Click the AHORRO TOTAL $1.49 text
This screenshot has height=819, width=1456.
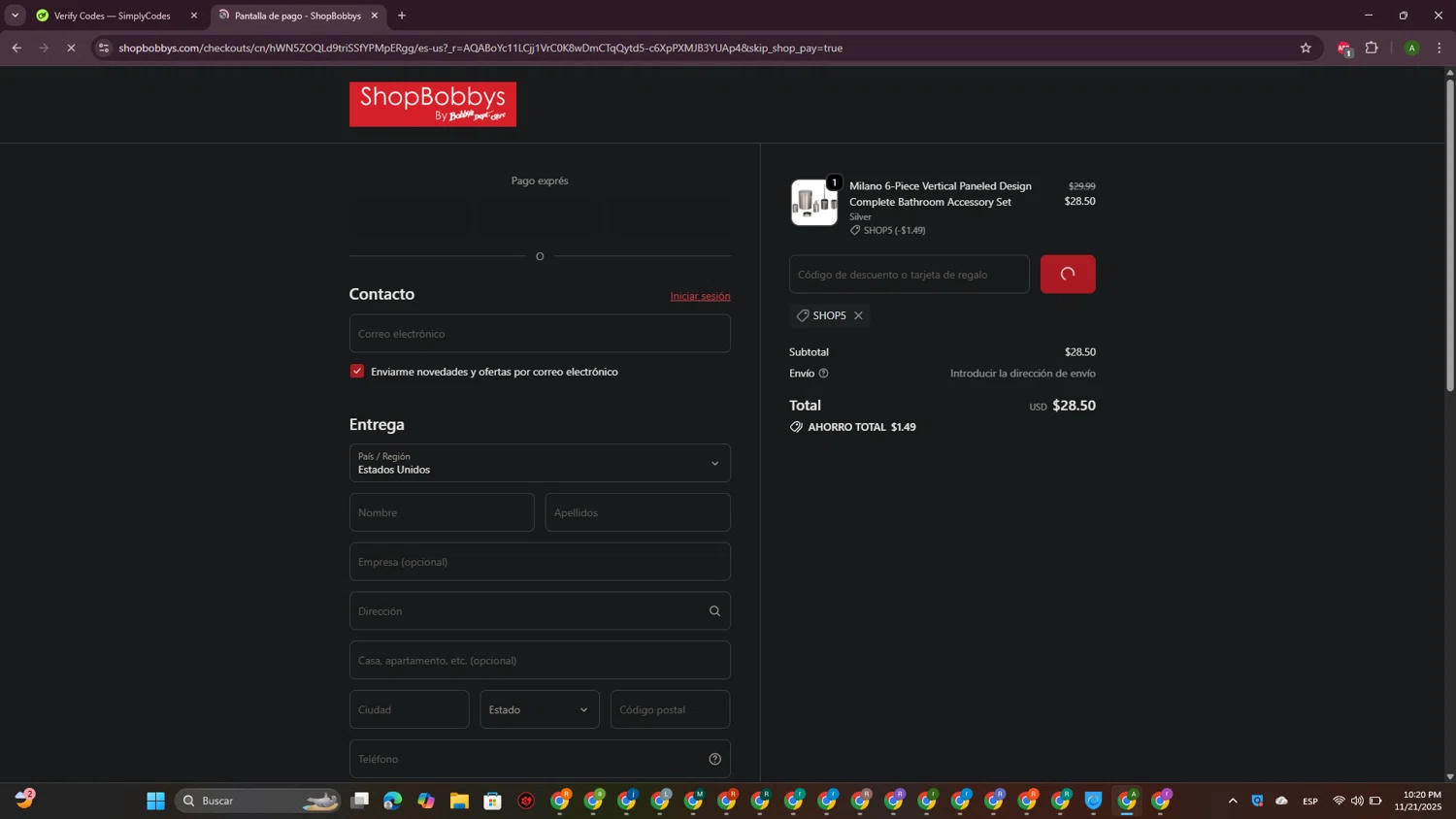click(x=862, y=427)
